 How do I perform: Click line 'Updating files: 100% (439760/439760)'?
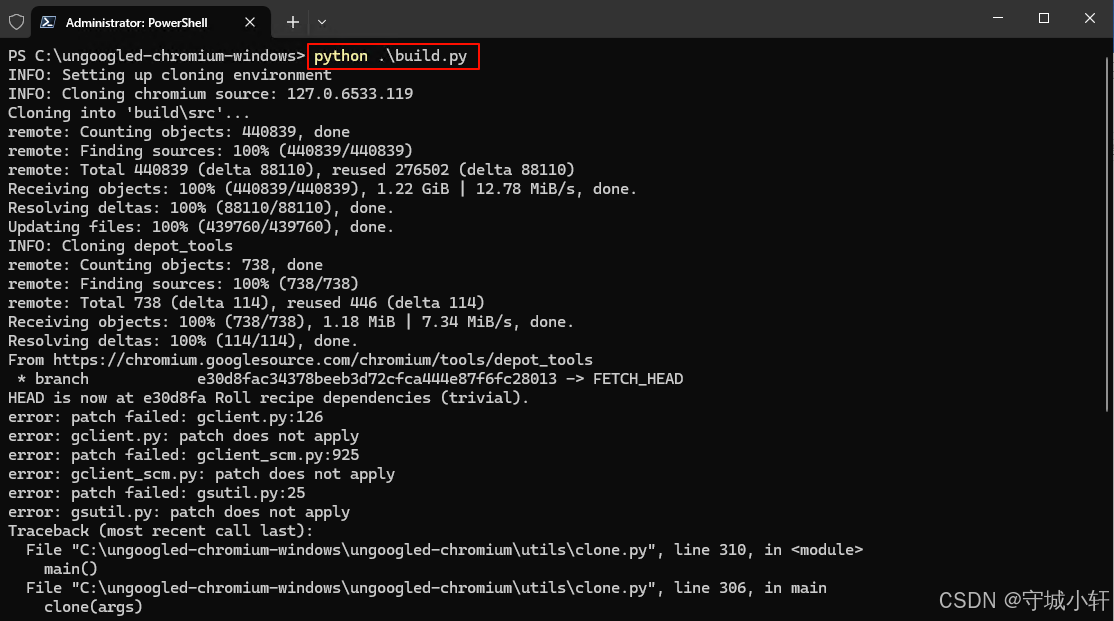(x=201, y=227)
